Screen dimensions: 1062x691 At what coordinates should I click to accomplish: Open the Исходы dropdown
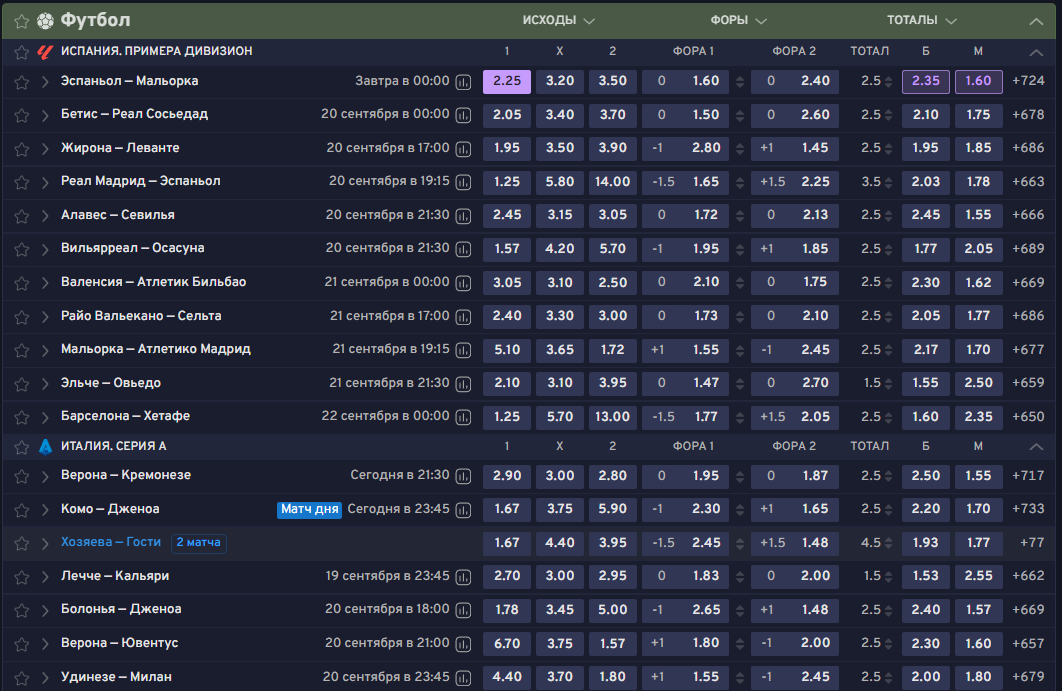point(558,20)
